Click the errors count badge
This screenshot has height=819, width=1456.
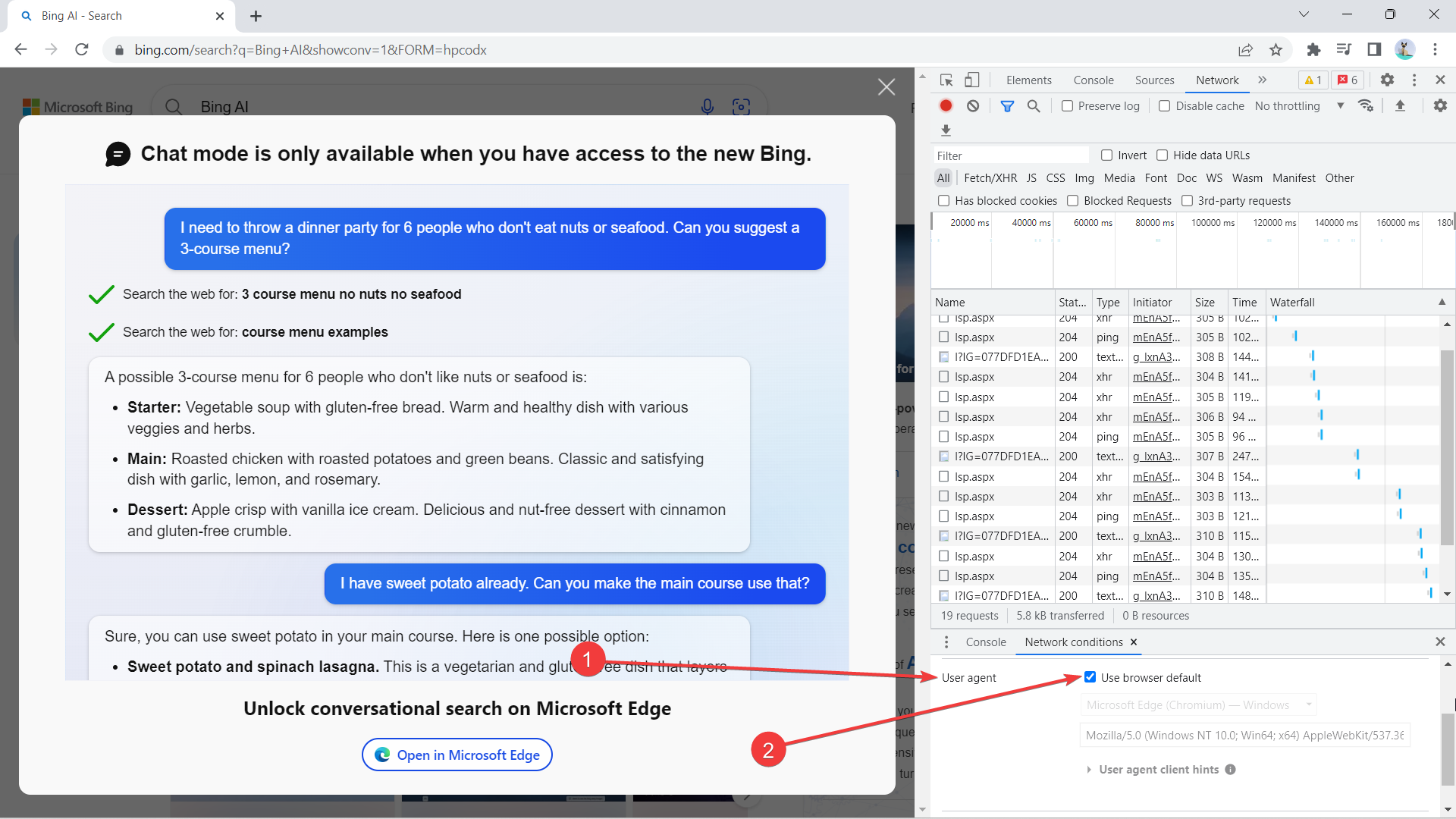[x=1348, y=80]
